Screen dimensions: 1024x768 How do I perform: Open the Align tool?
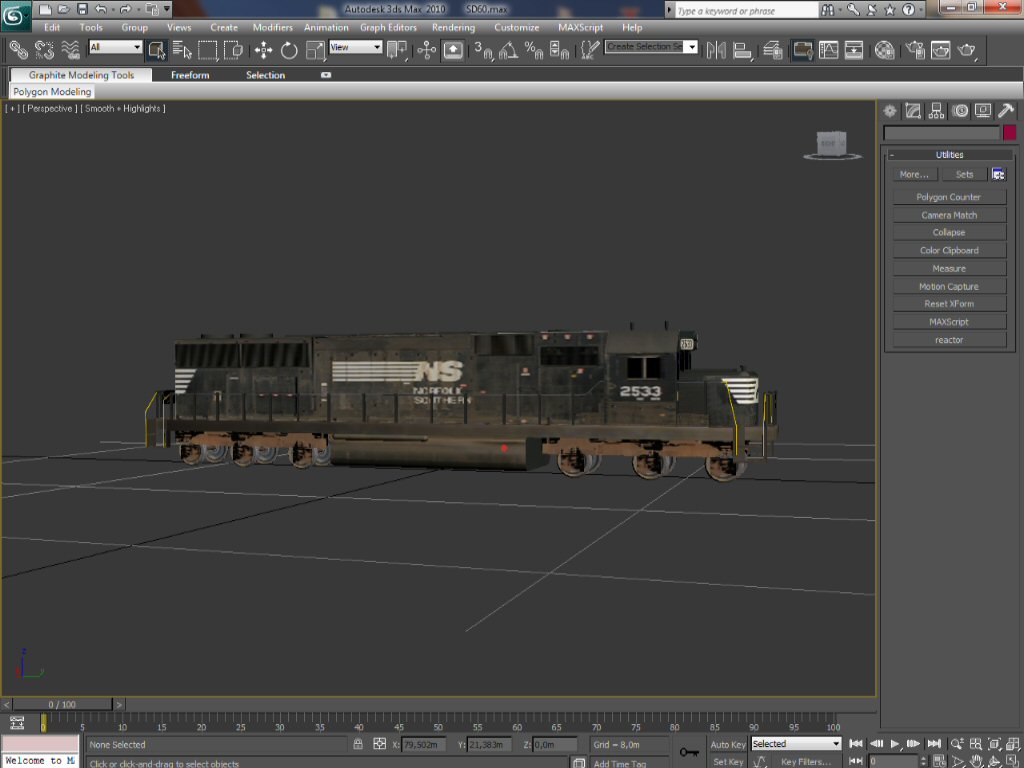click(x=742, y=50)
